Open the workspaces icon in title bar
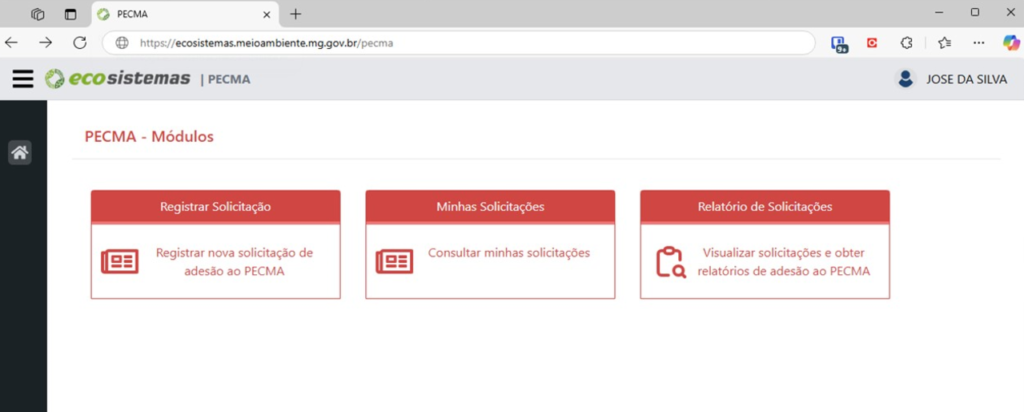The height and width of the screenshot is (412, 1024). pos(37,14)
